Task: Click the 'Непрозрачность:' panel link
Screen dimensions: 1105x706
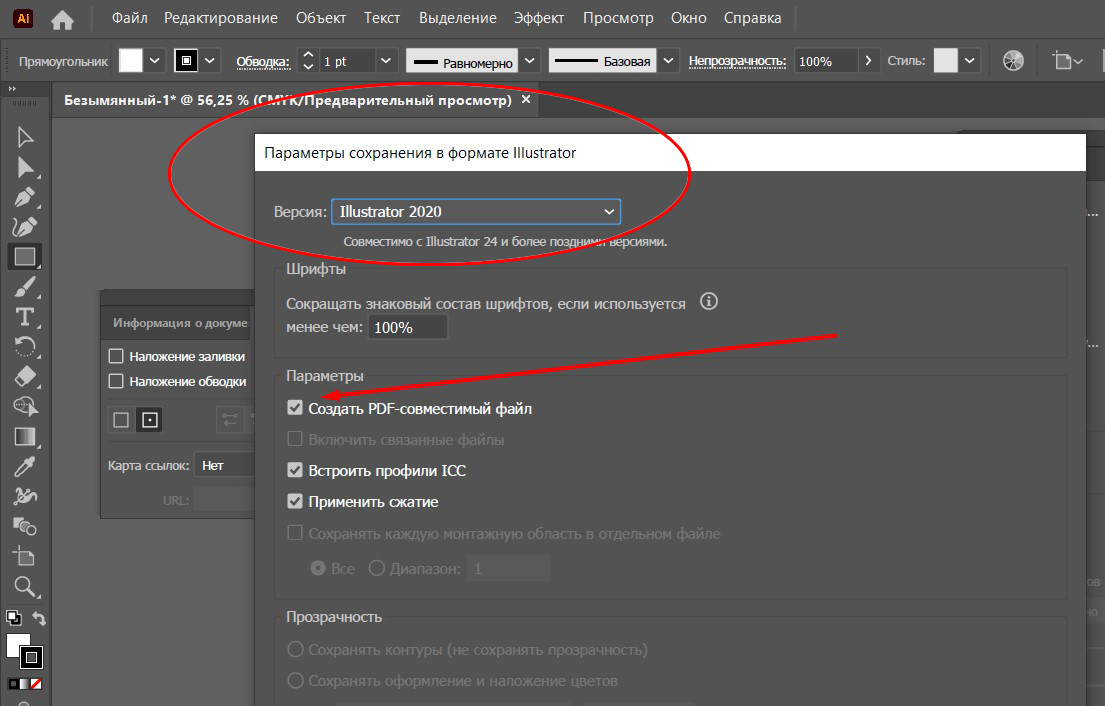Action: (737, 61)
